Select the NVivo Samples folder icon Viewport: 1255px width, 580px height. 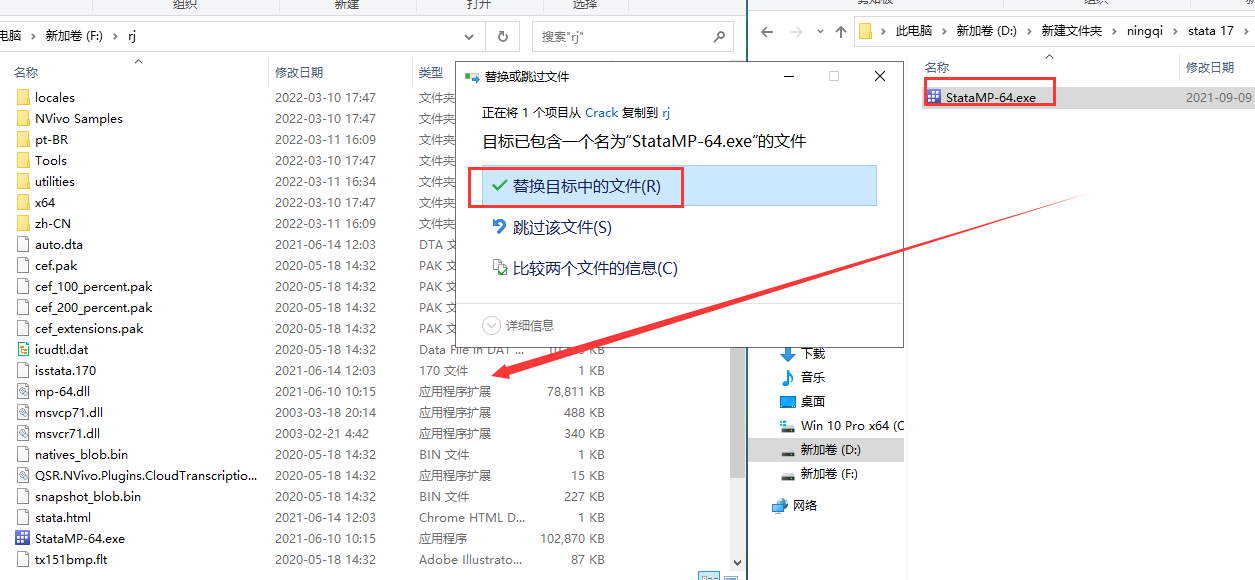24,118
